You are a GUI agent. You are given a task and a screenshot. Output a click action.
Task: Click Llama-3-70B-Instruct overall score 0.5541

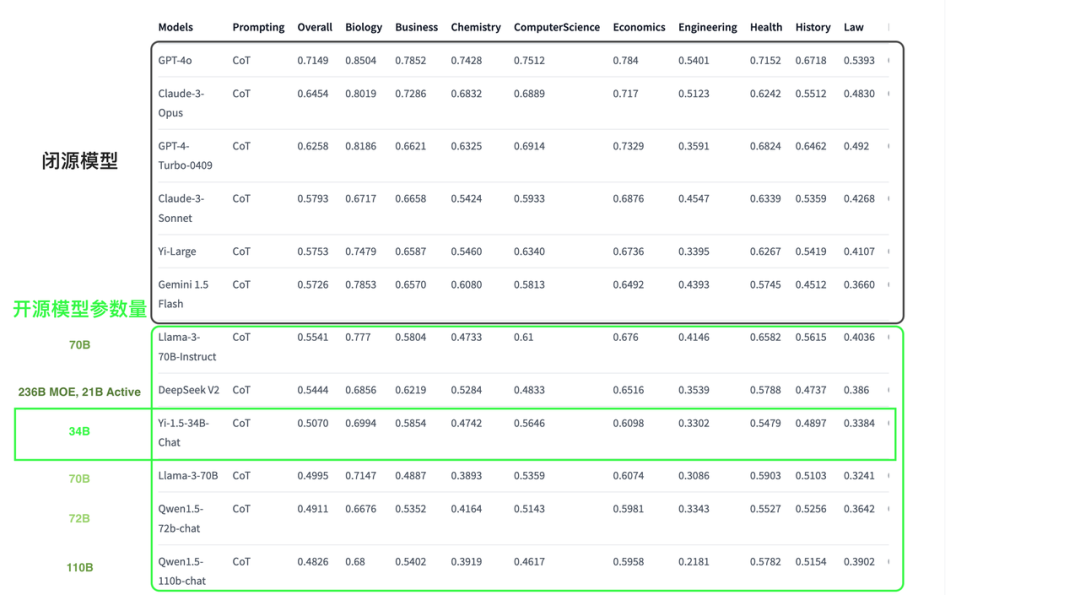tap(312, 337)
